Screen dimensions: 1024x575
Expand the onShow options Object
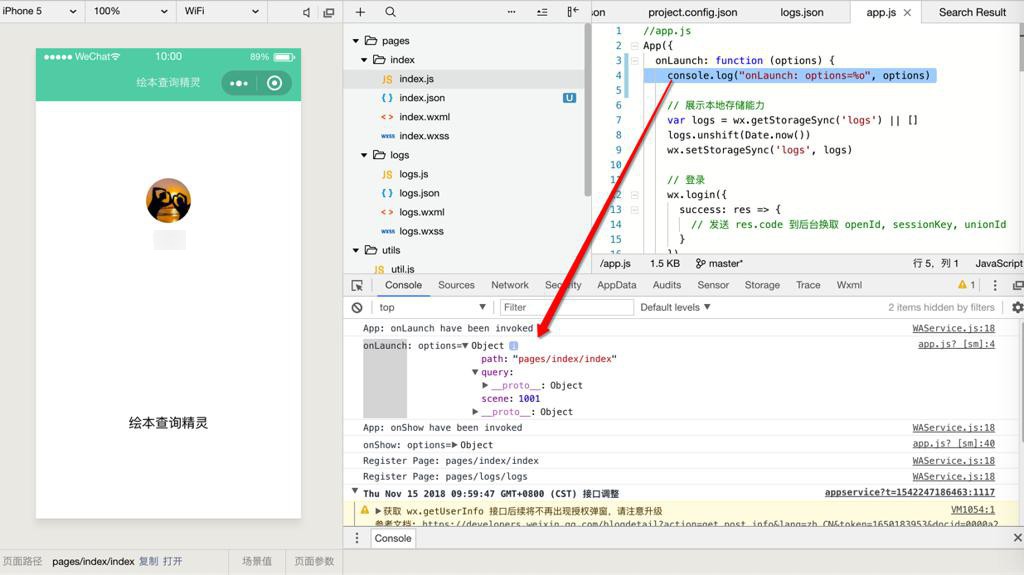455,445
